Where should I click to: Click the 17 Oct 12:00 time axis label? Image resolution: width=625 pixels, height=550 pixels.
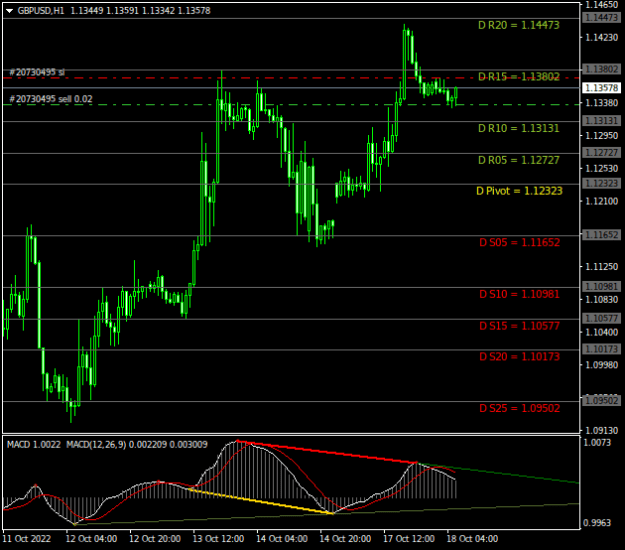tap(409, 539)
